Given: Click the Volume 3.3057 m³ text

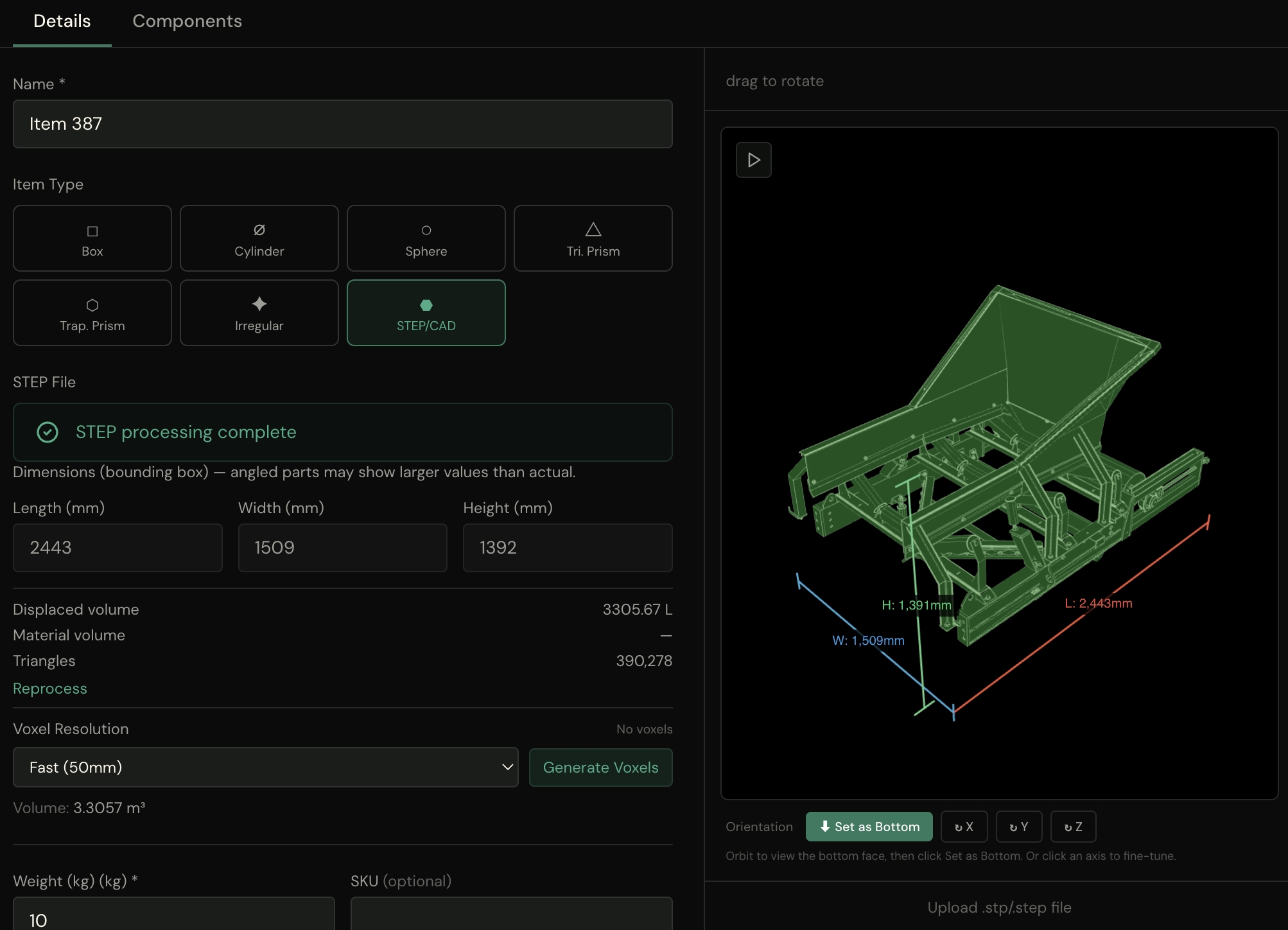Looking at the screenshot, I should (x=79, y=808).
